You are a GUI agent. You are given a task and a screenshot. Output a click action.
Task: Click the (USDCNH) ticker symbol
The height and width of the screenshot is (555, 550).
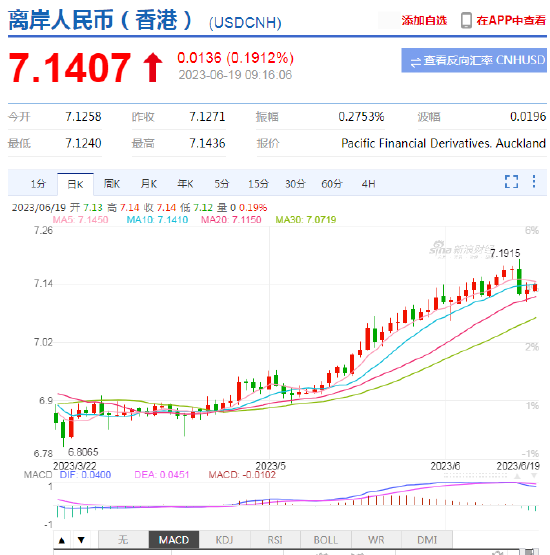point(245,23)
